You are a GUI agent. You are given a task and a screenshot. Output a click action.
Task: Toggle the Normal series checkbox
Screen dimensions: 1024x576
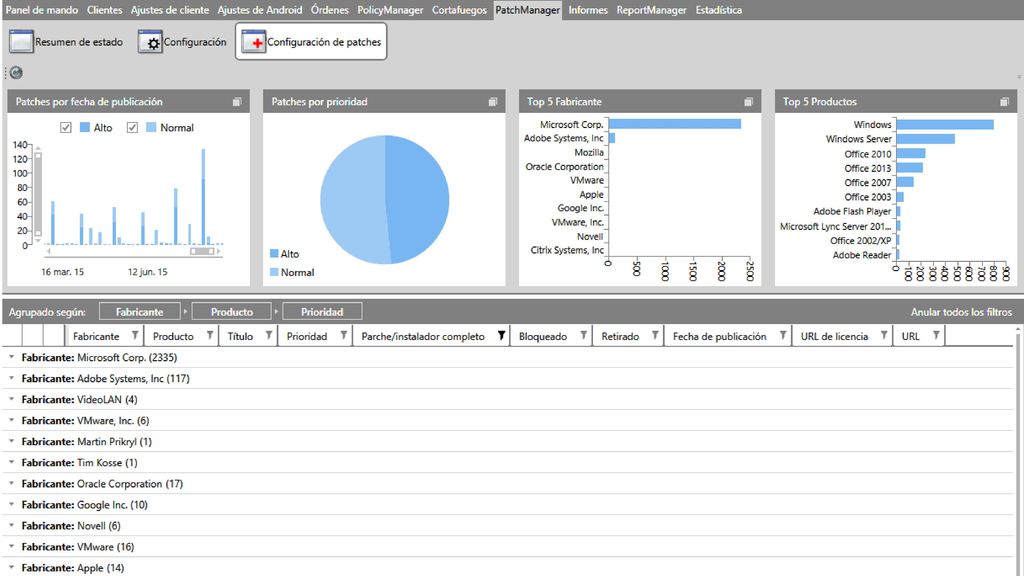[x=132, y=127]
